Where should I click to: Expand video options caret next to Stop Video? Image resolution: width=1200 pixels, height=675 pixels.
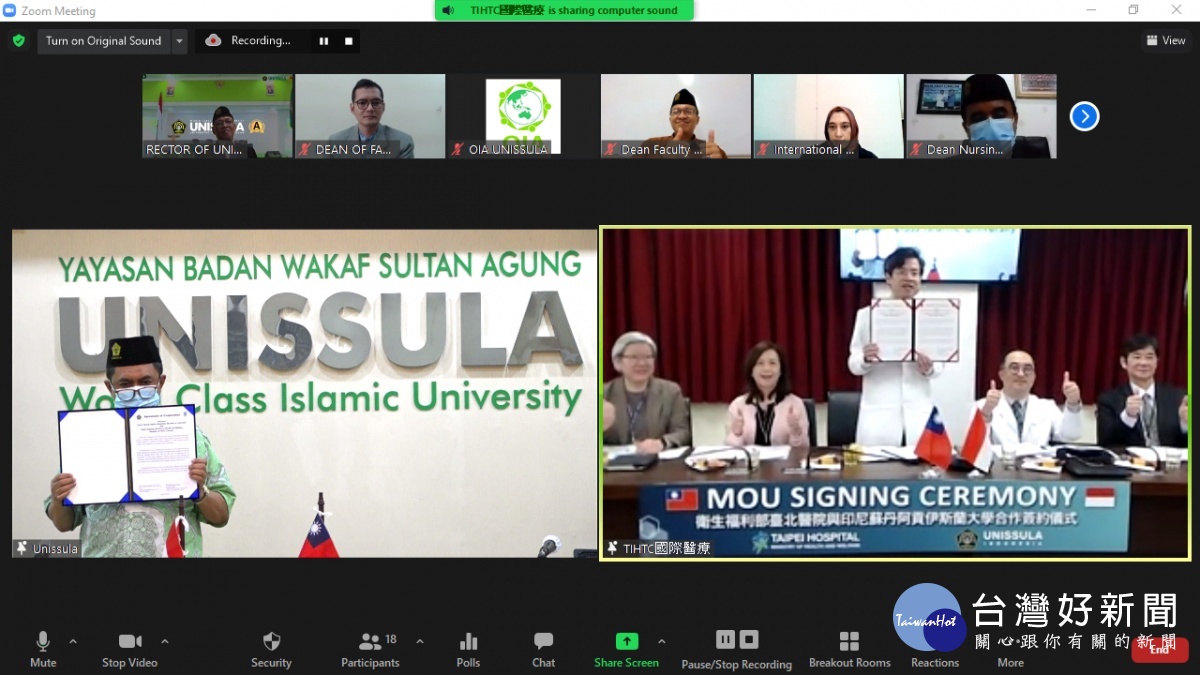tap(165, 641)
